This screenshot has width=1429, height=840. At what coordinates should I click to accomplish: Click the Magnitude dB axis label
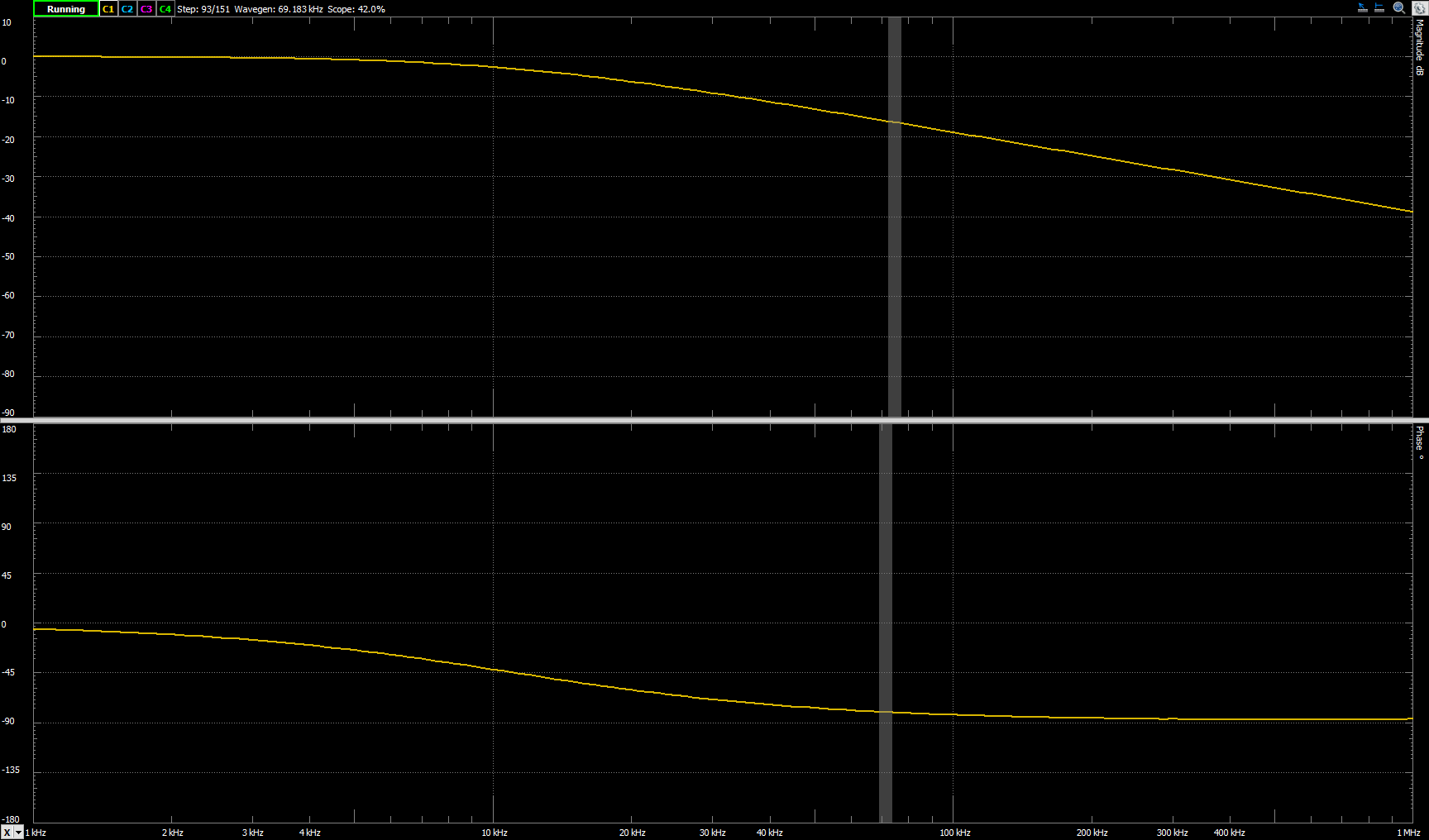[1420, 48]
